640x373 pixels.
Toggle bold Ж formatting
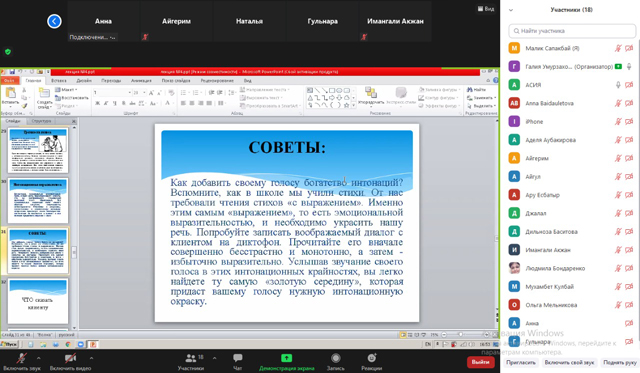(98, 103)
